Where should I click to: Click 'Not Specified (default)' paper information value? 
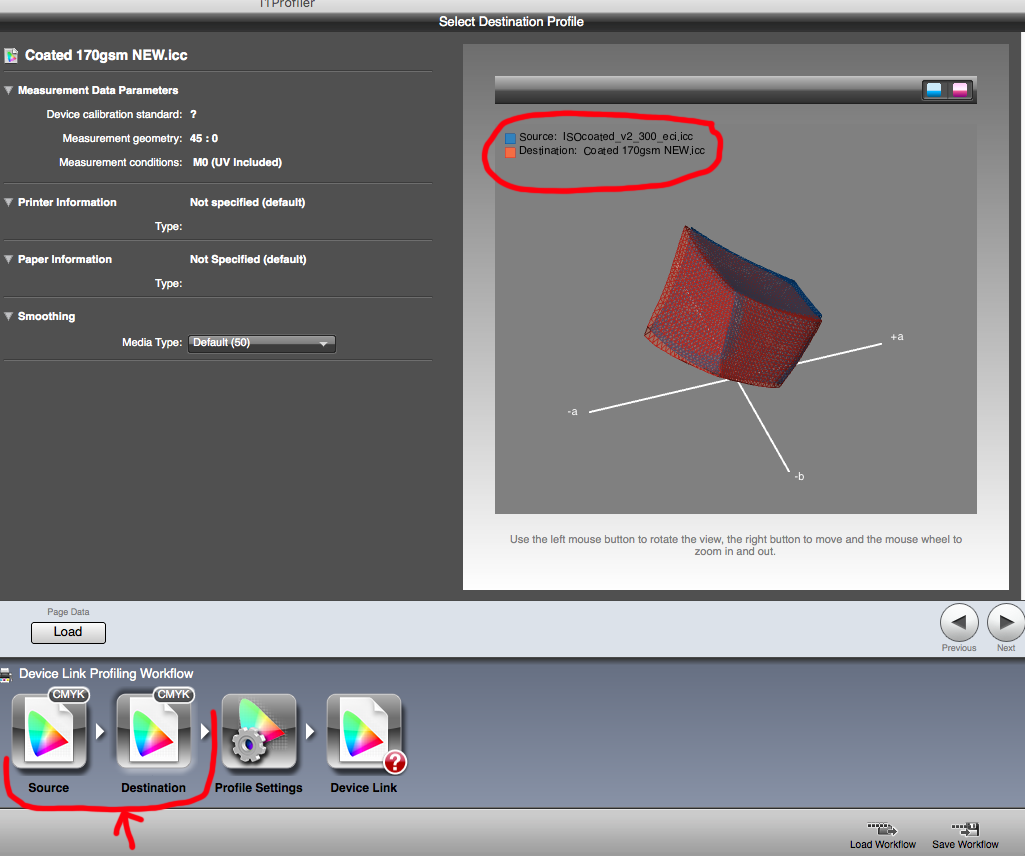248,259
